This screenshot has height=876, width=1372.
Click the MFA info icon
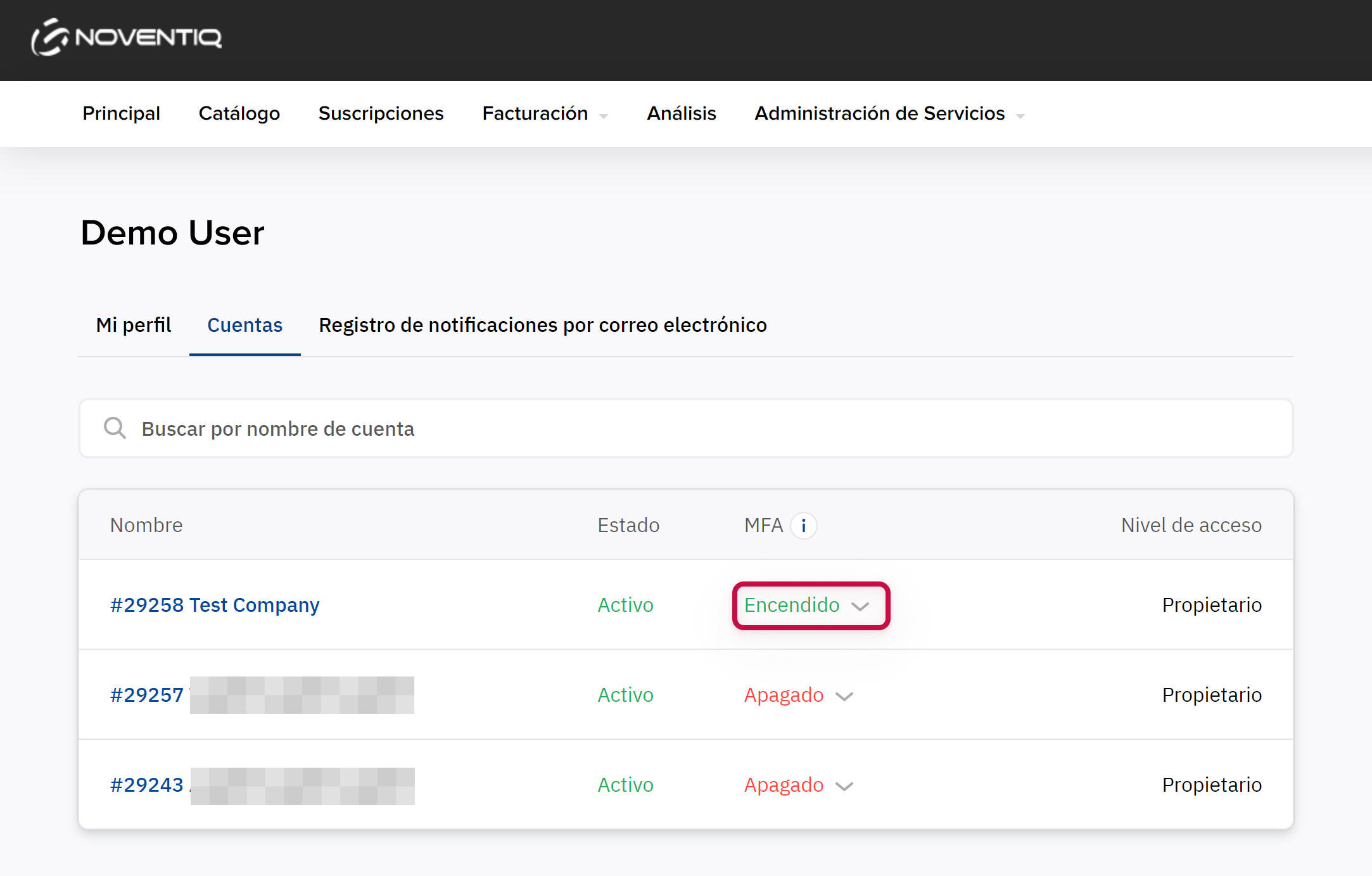[x=803, y=526]
